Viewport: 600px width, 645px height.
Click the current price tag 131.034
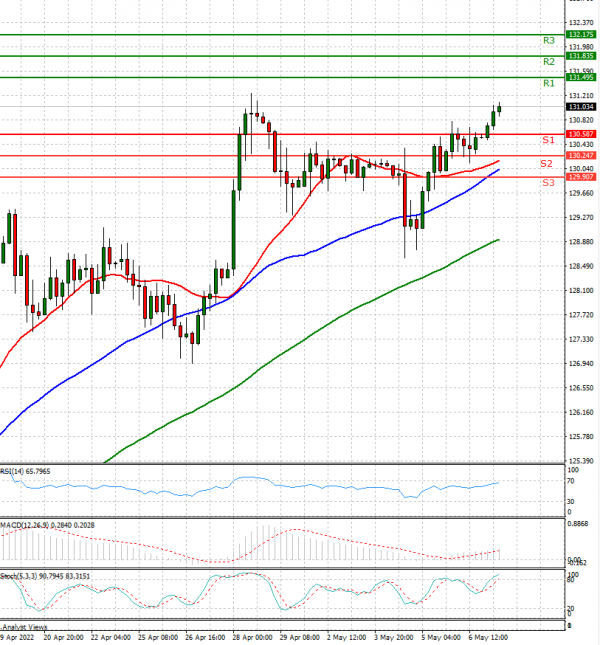pyautogui.click(x=580, y=106)
